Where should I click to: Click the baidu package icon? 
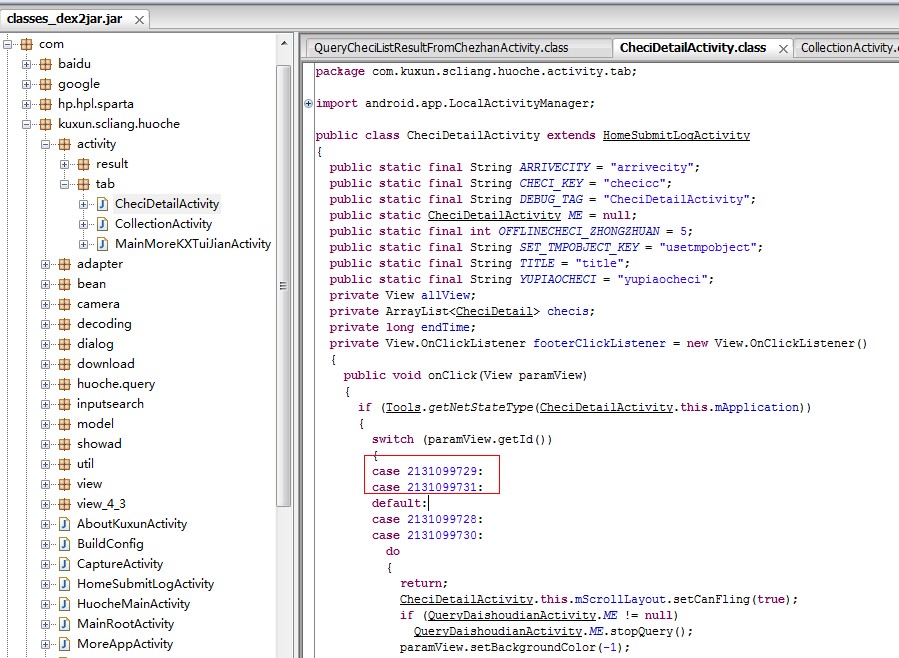45,64
